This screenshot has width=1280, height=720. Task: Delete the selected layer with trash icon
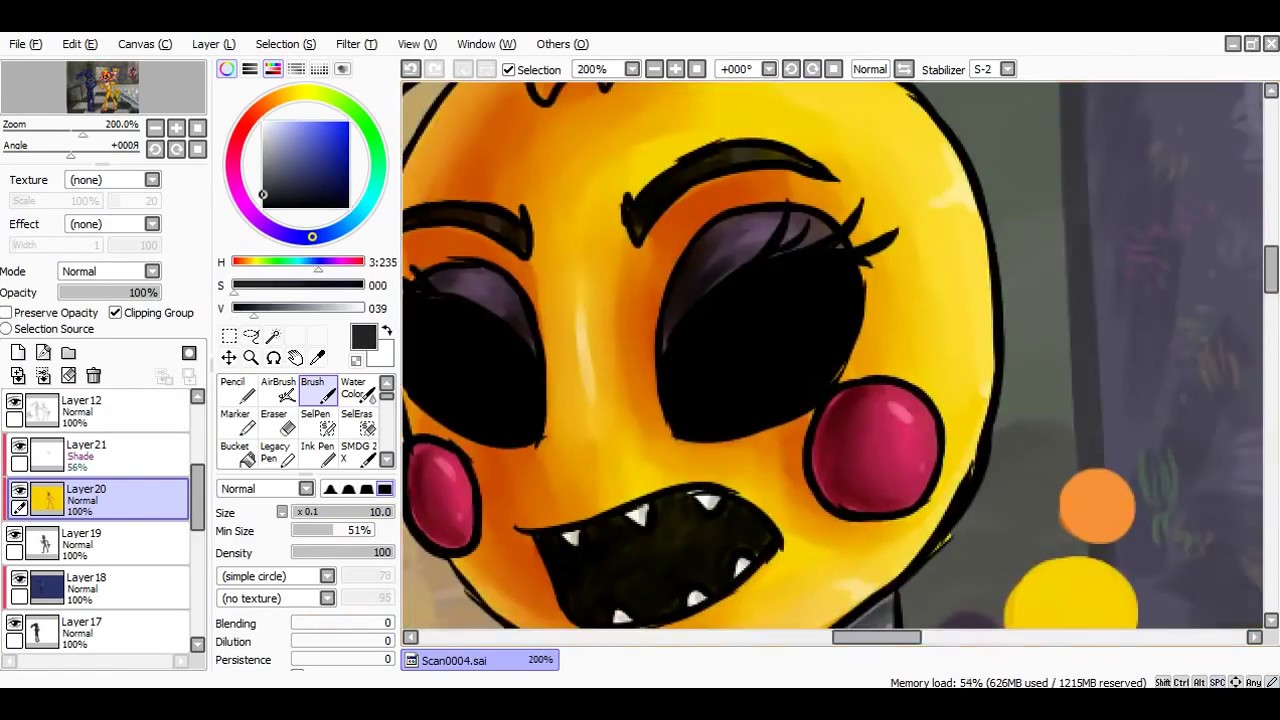pos(93,375)
